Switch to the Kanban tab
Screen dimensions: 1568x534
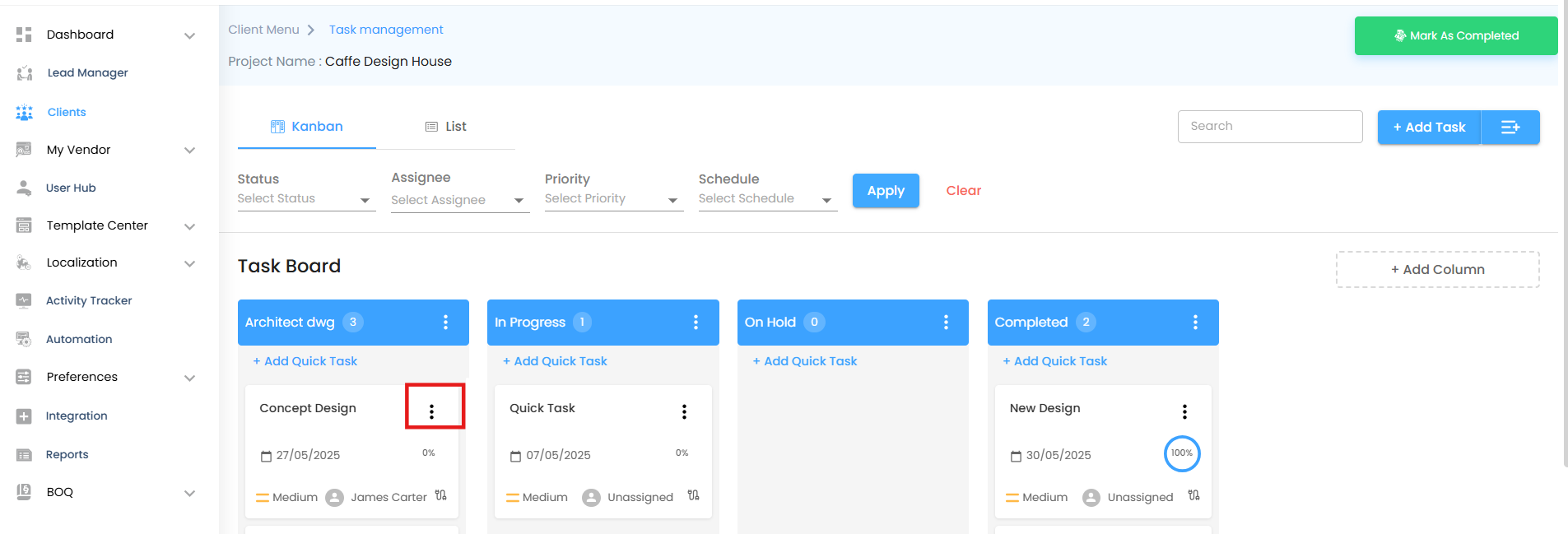pyautogui.click(x=307, y=127)
